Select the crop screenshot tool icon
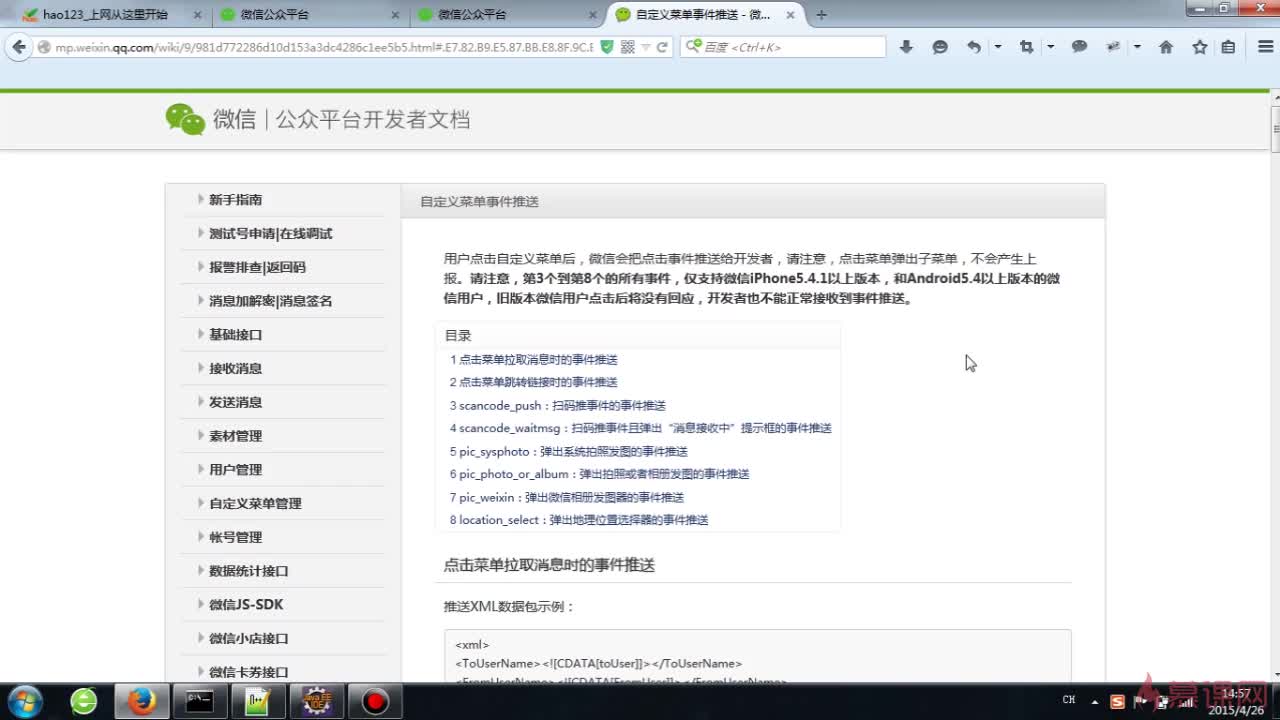Screen dimensions: 1280x720 tap(1026, 47)
